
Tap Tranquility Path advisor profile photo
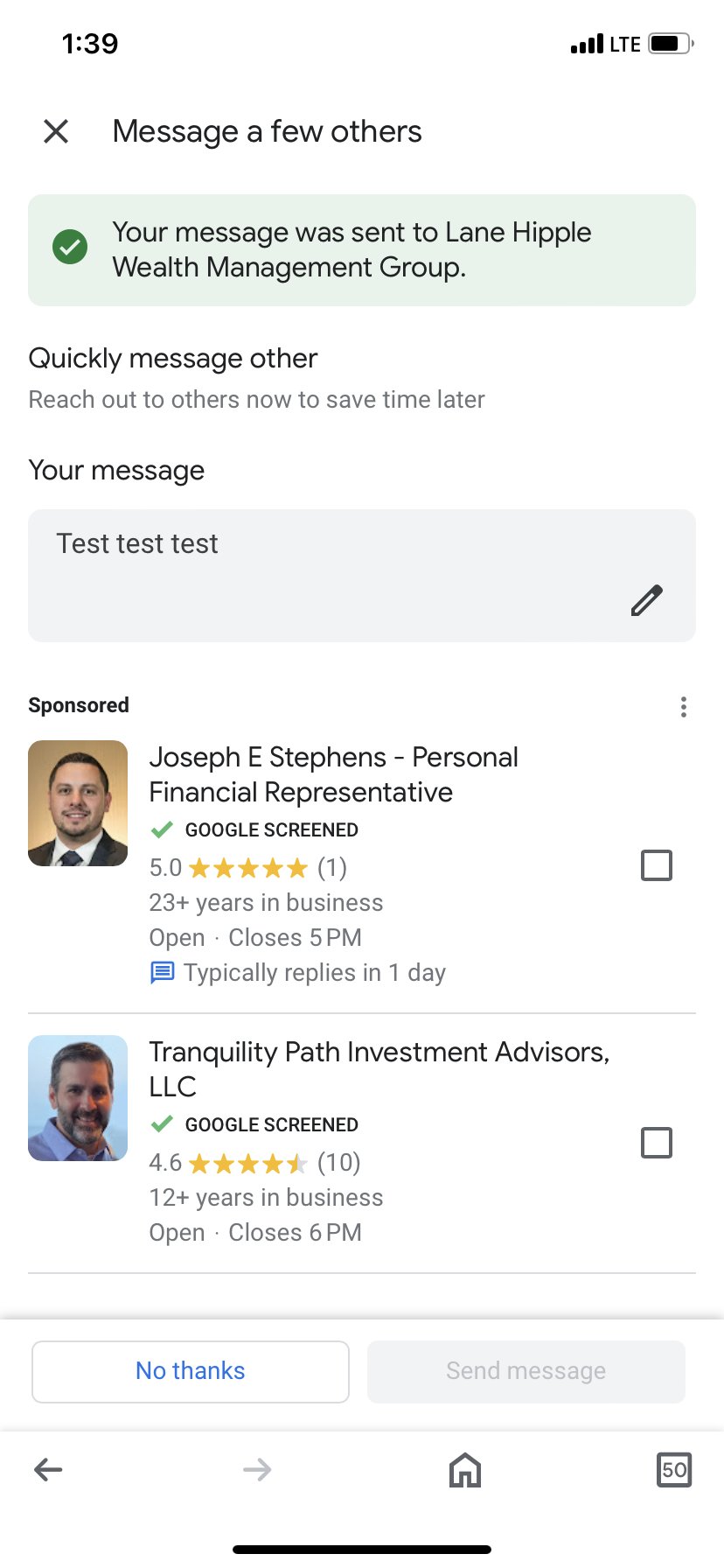click(x=78, y=1098)
